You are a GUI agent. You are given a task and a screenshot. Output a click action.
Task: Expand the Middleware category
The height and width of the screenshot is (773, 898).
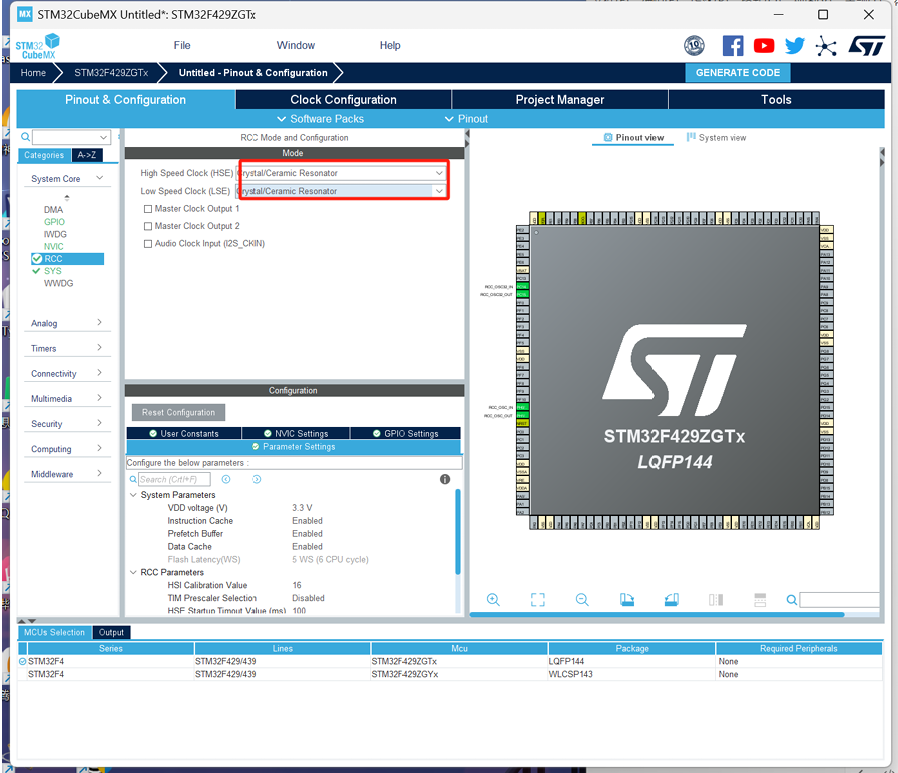tap(100, 474)
